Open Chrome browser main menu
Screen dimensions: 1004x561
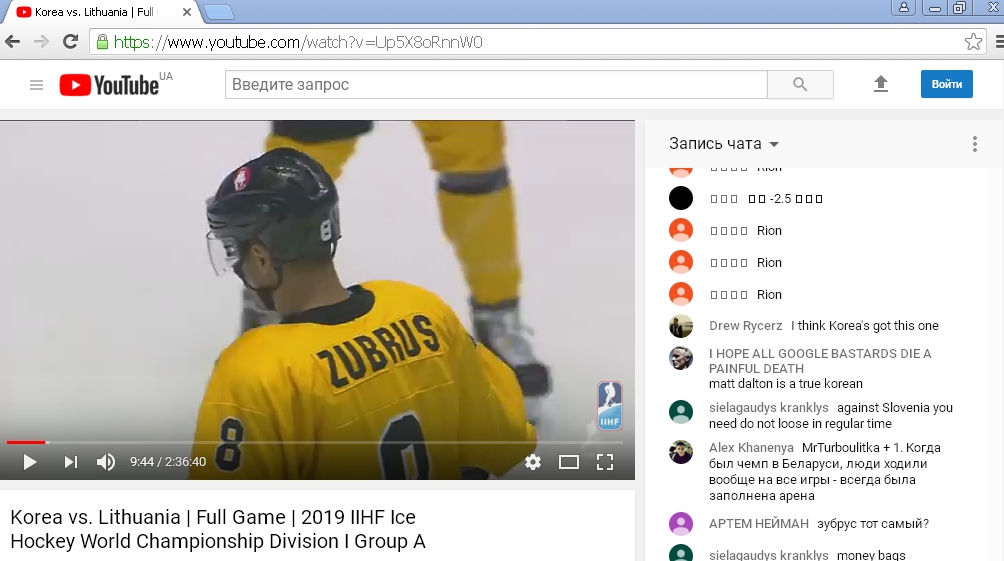pos(998,42)
